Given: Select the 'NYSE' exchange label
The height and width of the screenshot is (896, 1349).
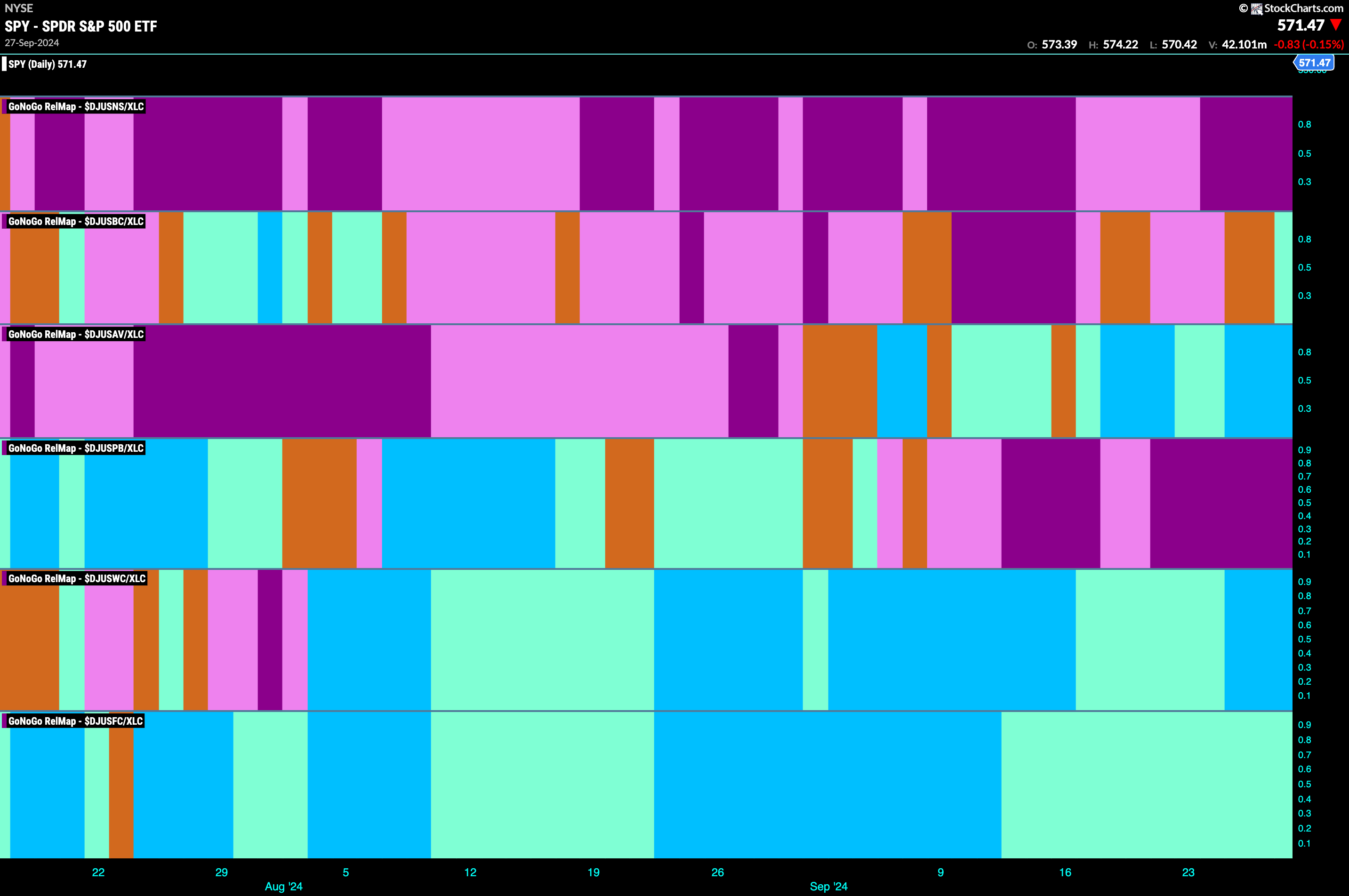Looking at the screenshot, I should [x=19, y=8].
